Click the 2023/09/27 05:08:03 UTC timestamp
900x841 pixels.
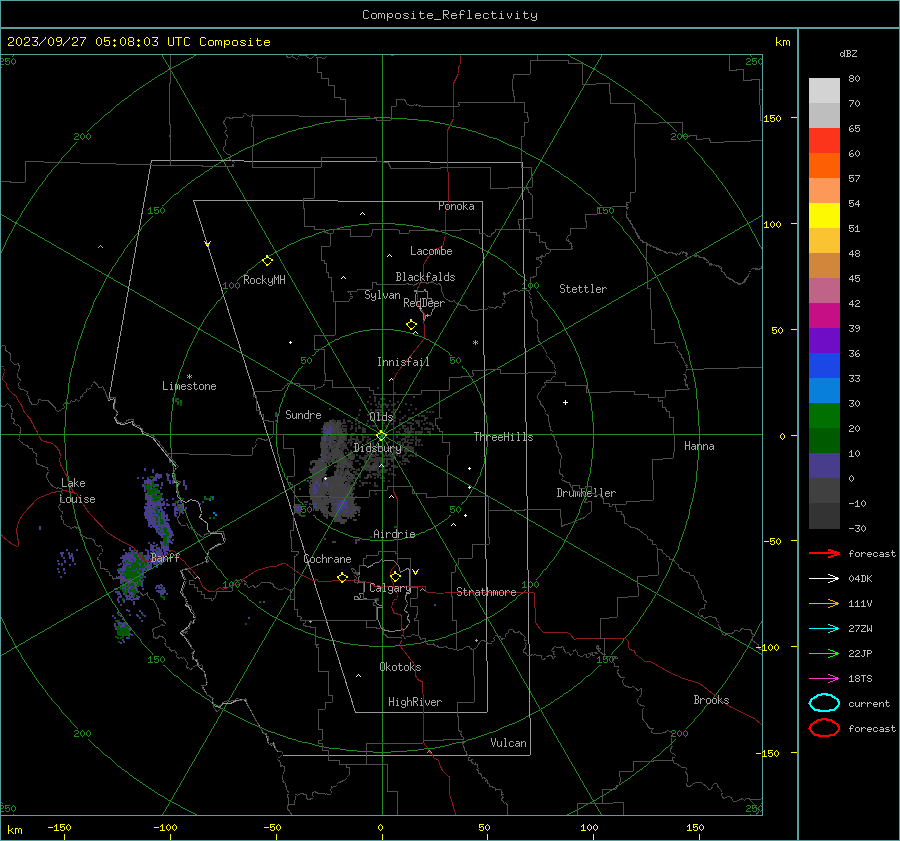tap(138, 42)
